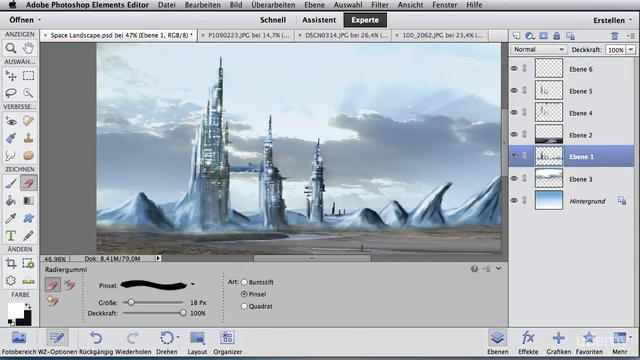Image resolution: width=640 pixels, height=360 pixels.
Task: Open the Filter menu
Action: pyautogui.click(x=380, y=5)
